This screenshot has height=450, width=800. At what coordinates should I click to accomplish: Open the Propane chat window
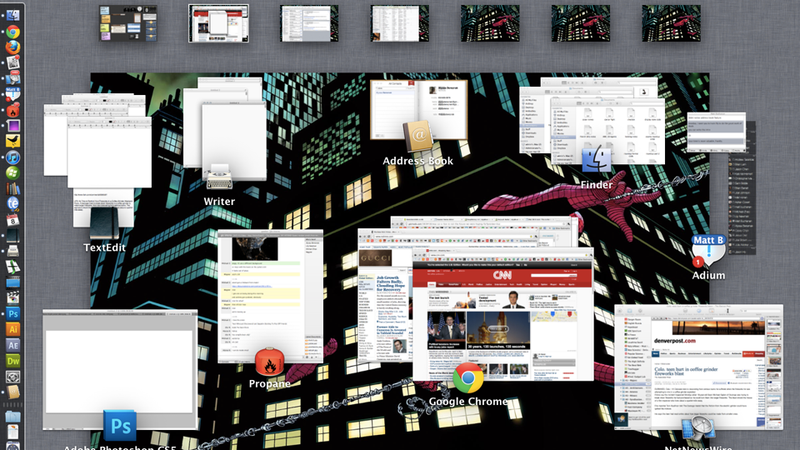270,297
